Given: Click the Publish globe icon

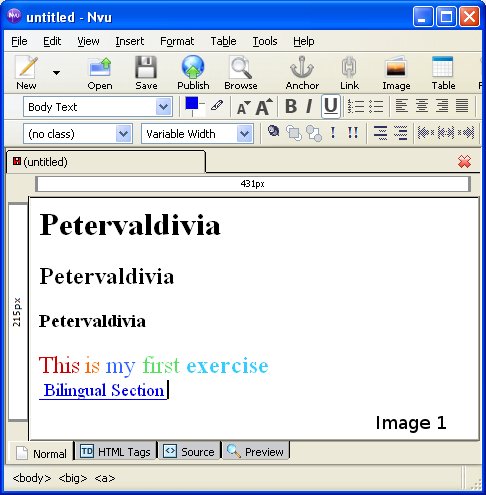Looking at the screenshot, I should coord(193,67).
